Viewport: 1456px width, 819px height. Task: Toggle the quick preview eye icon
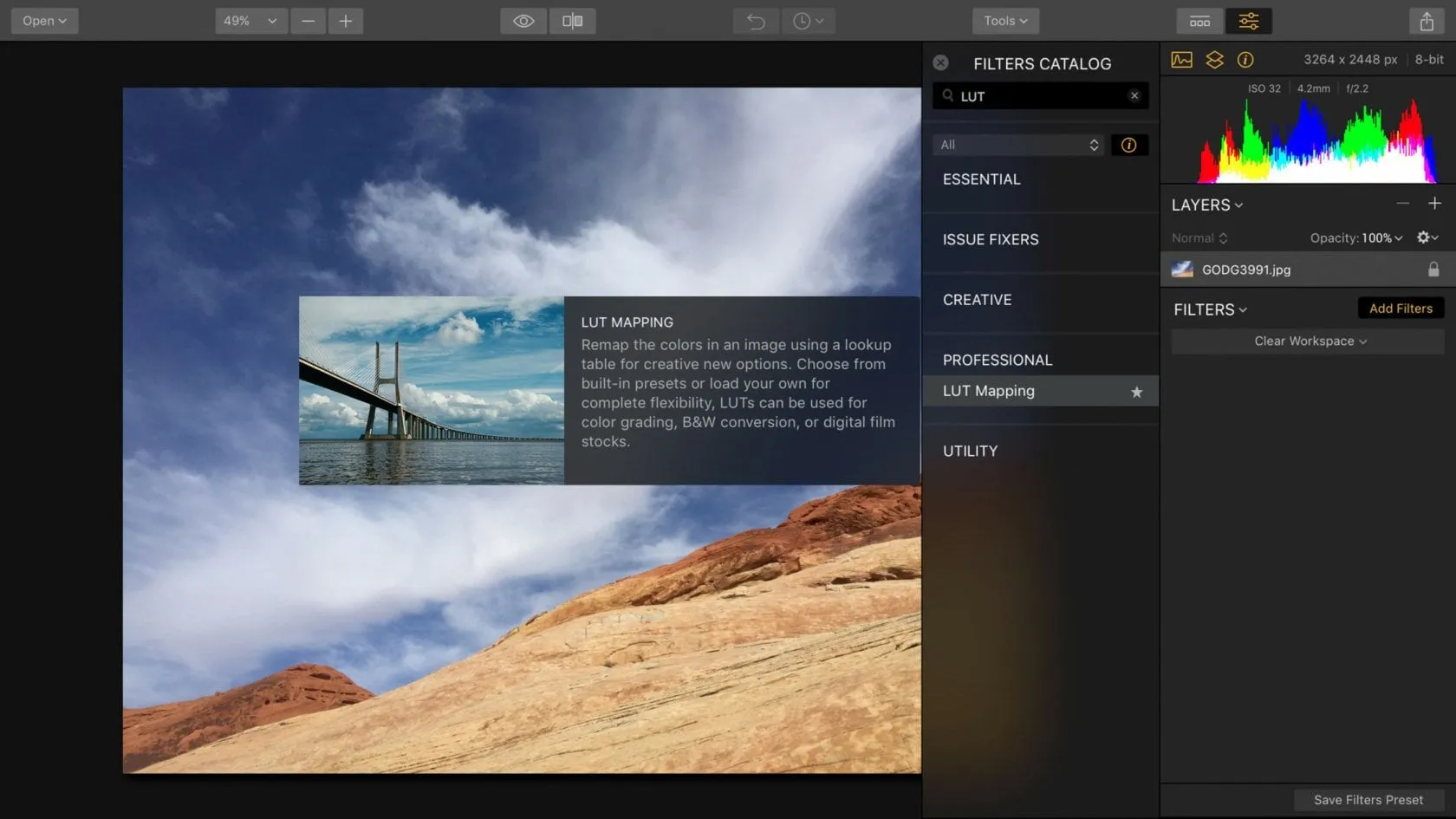(523, 21)
